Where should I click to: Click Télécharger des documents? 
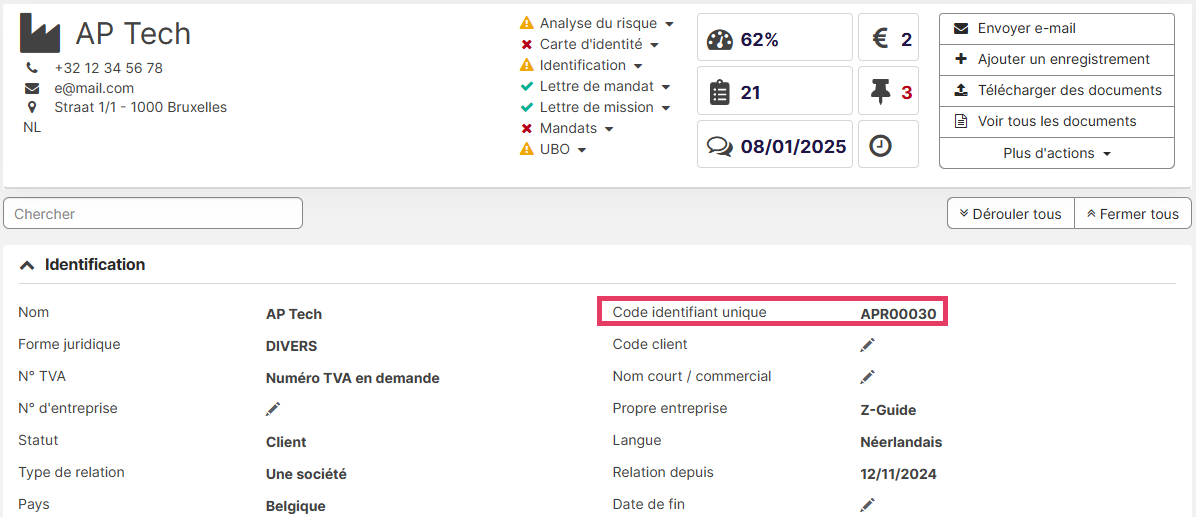(1057, 90)
